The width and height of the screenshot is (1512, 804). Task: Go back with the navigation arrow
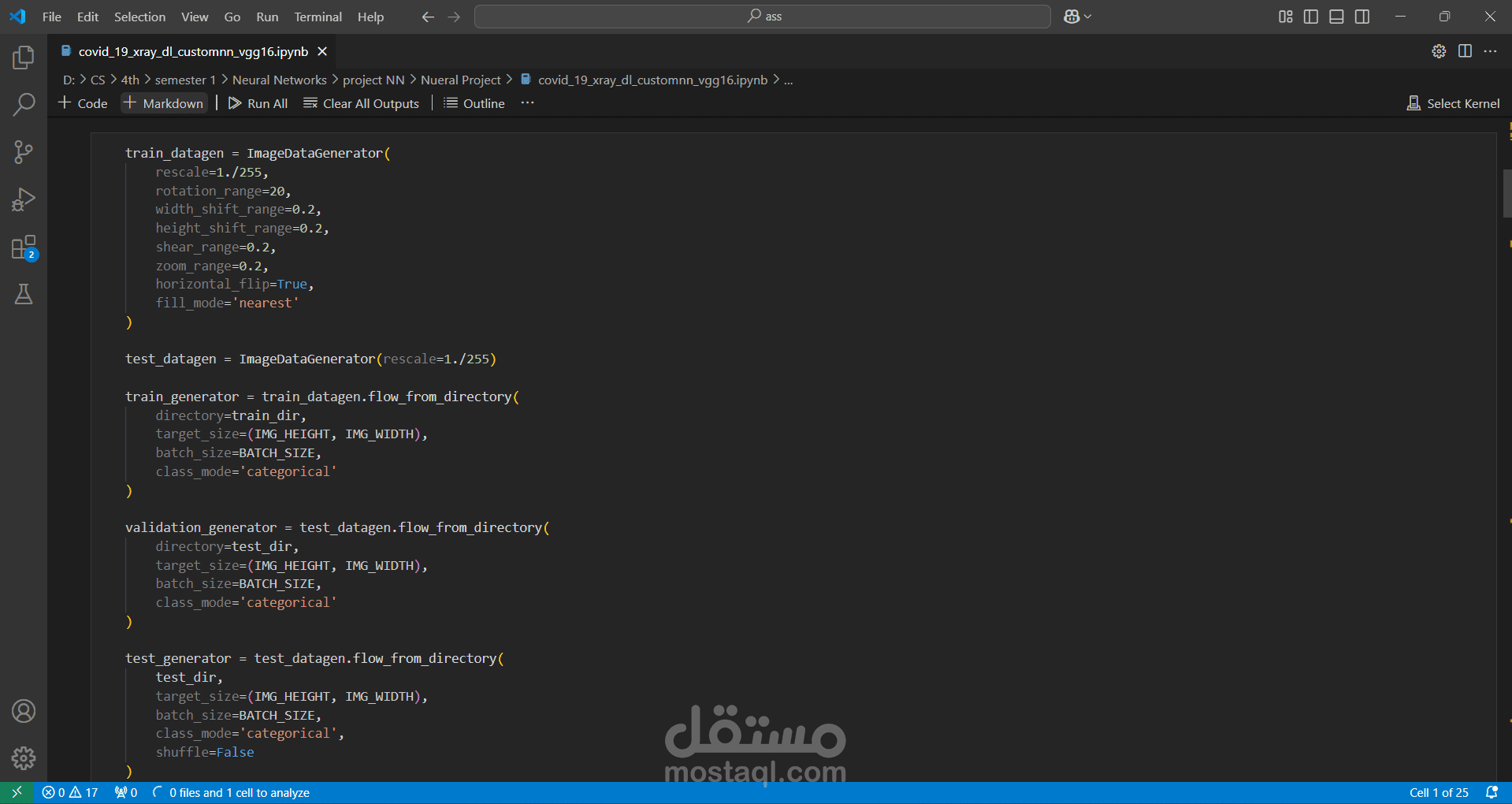tap(428, 17)
